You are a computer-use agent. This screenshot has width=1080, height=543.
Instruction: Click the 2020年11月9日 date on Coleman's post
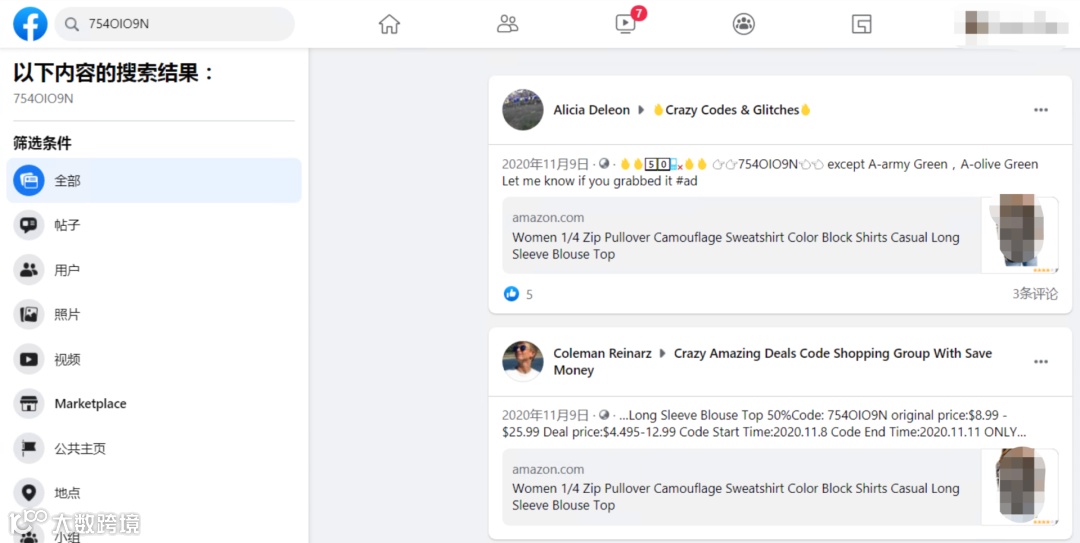coord(546,416)
